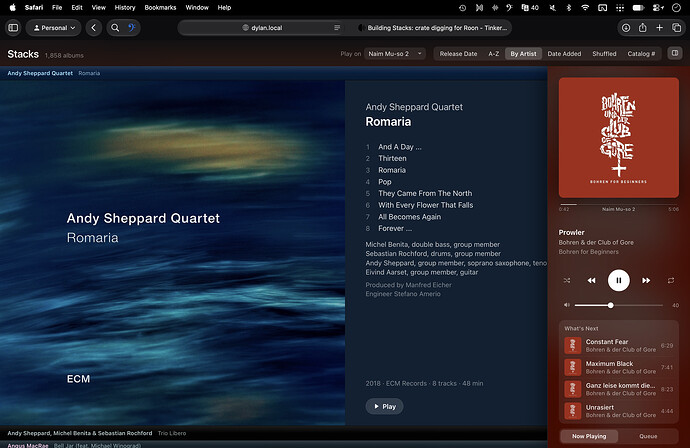Image resolution: width=690 pixels, height=448 pixels.
Task: Switch to the Now Playing tab
Action: click(x=589, y=436)
